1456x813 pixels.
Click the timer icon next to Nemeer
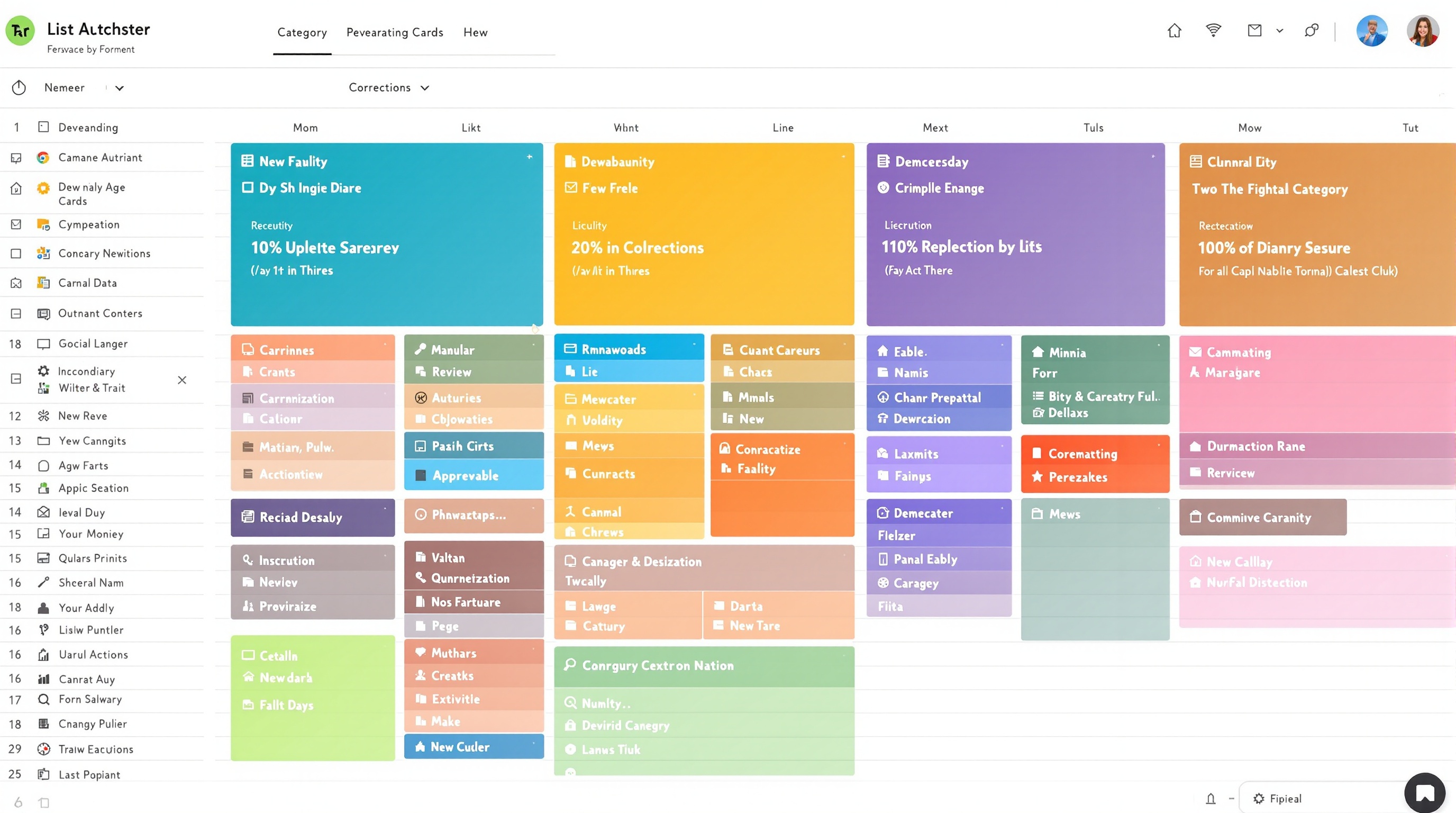(x=19, y=88)
